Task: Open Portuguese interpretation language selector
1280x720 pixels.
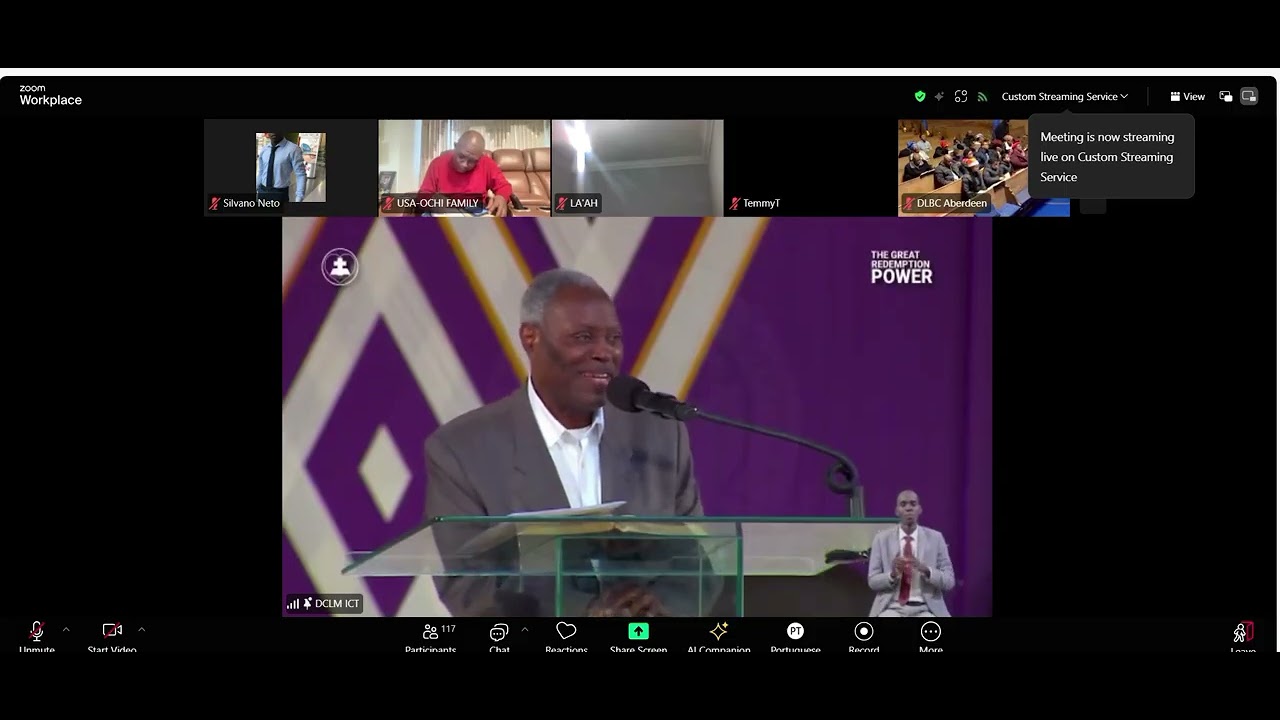Action: click(795, 636)
